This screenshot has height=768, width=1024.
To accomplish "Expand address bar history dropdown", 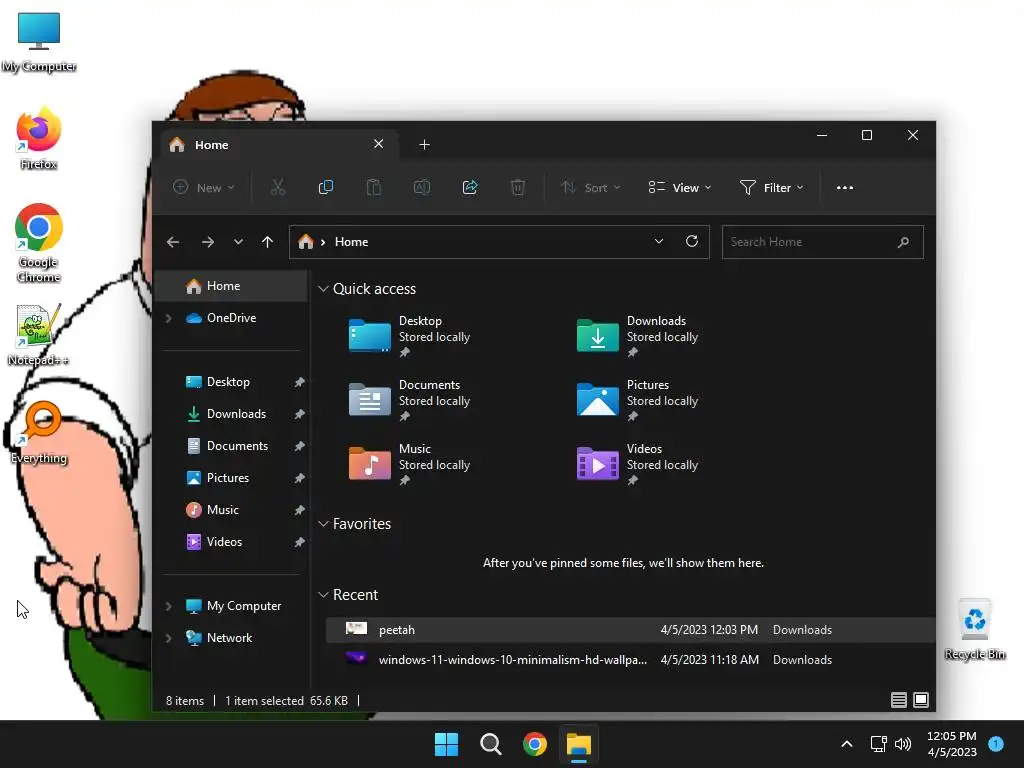I will pyautogui.click(x=659, y=241).
